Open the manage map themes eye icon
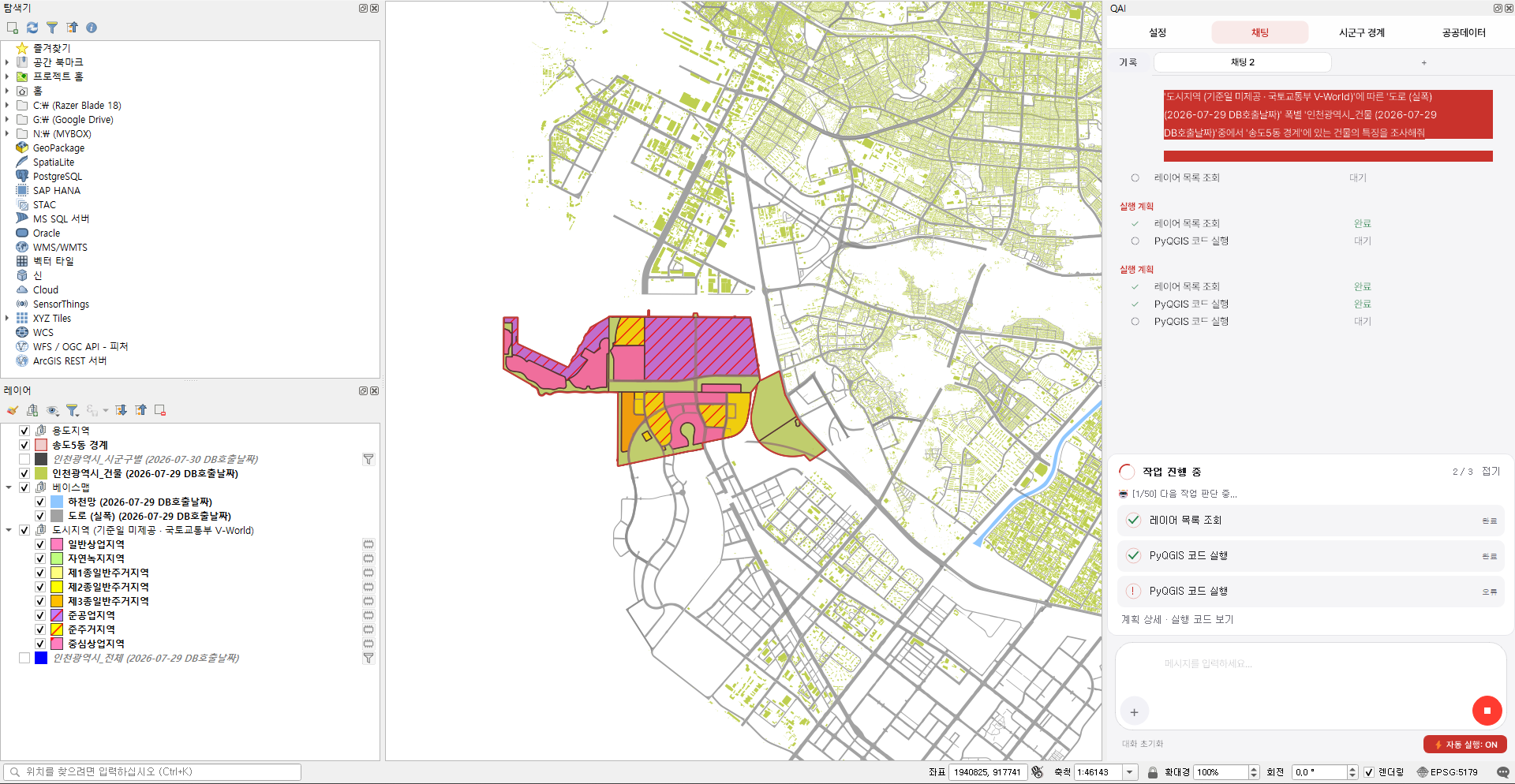 (x=53, y=410)
